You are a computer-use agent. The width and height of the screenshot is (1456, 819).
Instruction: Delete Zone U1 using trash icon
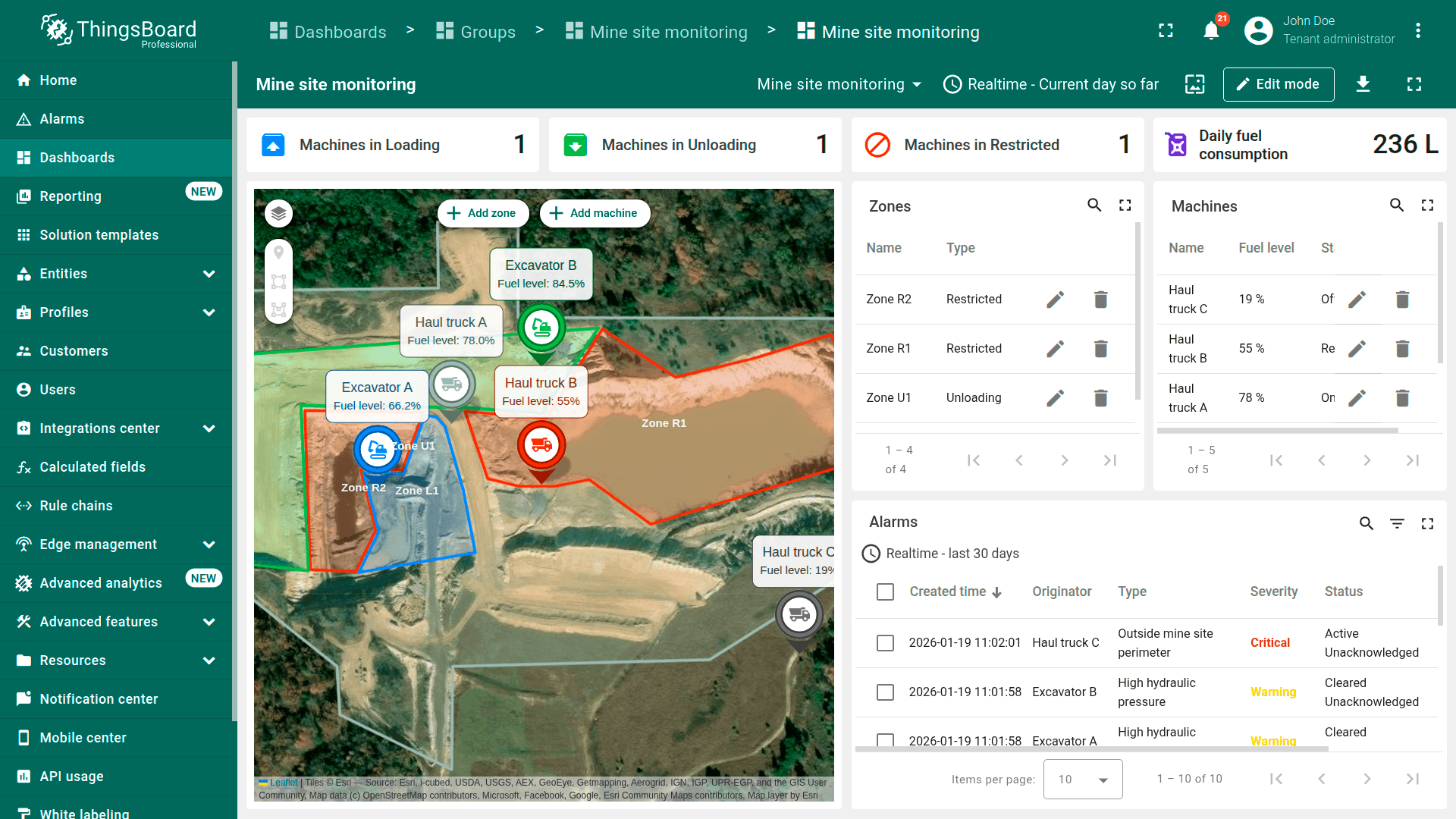(1100, 398)
